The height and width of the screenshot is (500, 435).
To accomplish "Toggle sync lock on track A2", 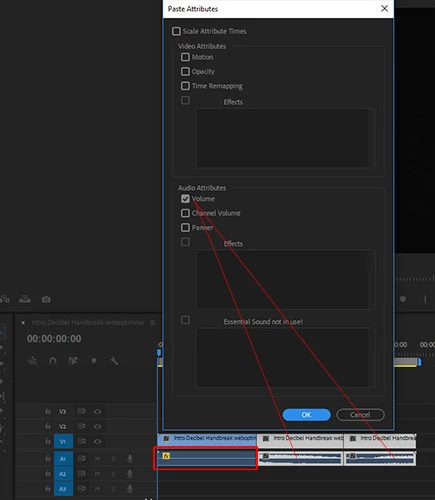I will pyautogui.click(x=81, y=474).
